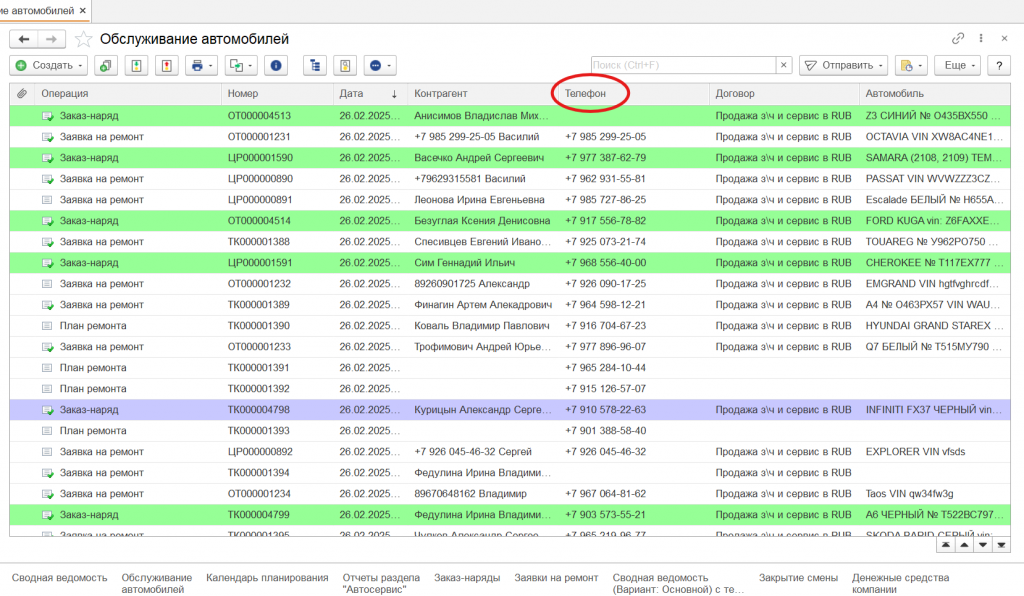The height and width of the screenshot is (596, 1024).
Task: Click the paperclip attachments column header
Action: pyautogui.click(x=21, y=93)
